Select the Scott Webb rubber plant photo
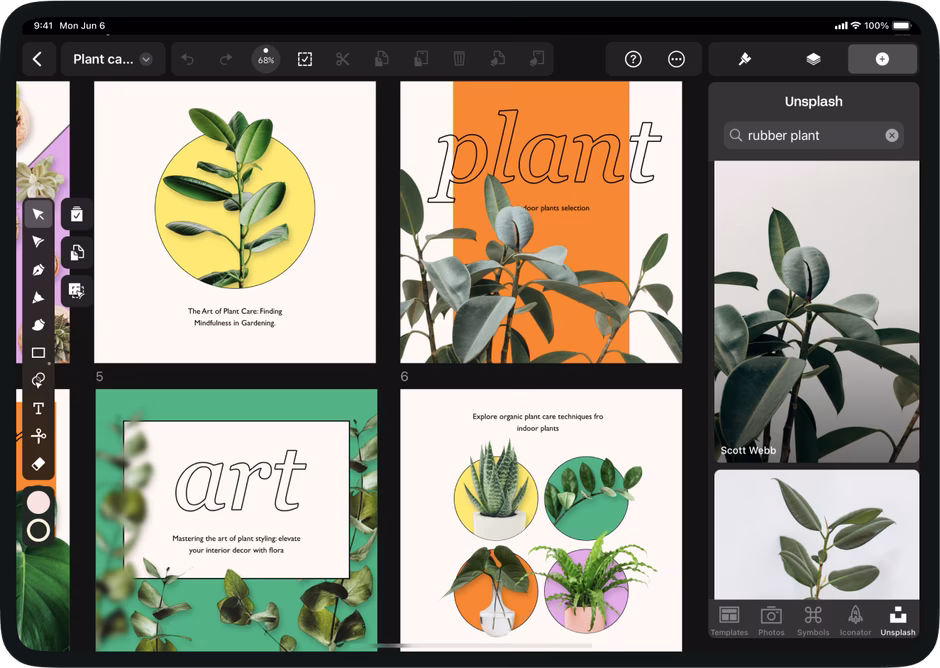Image resolution: width=940 pixels, height=668 pixels. (x=816, y=311)
